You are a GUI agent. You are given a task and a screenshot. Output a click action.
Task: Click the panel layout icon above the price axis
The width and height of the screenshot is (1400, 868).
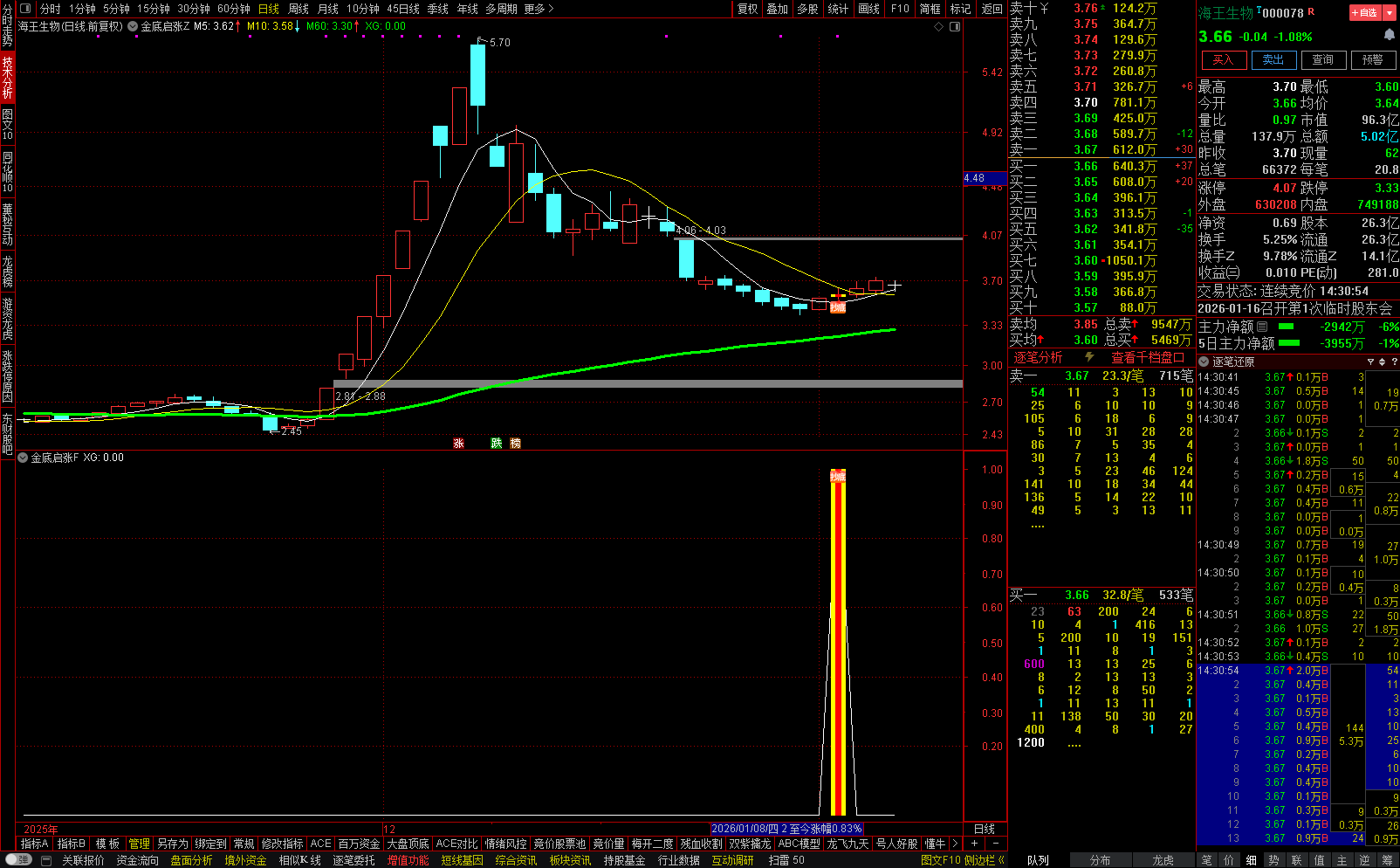pyautogui.click(x=955, y=26)
